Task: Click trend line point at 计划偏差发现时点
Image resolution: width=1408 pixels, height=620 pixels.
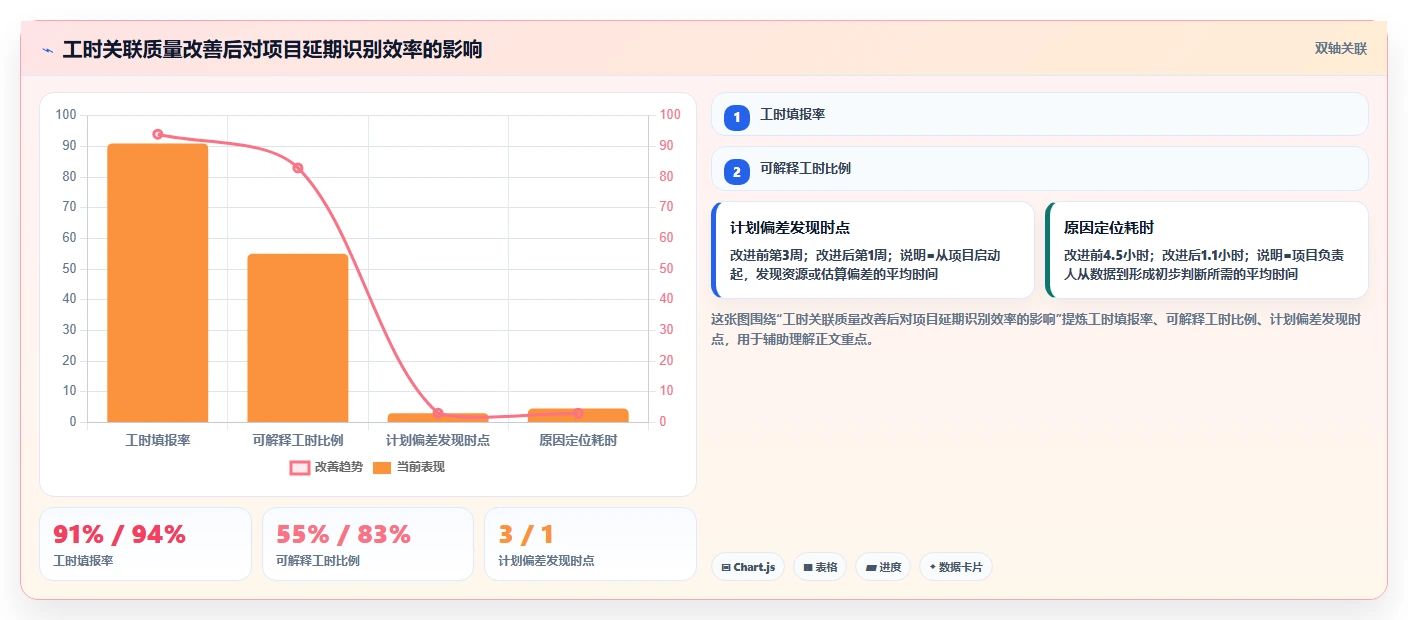Action: click(x=438, y=413)
